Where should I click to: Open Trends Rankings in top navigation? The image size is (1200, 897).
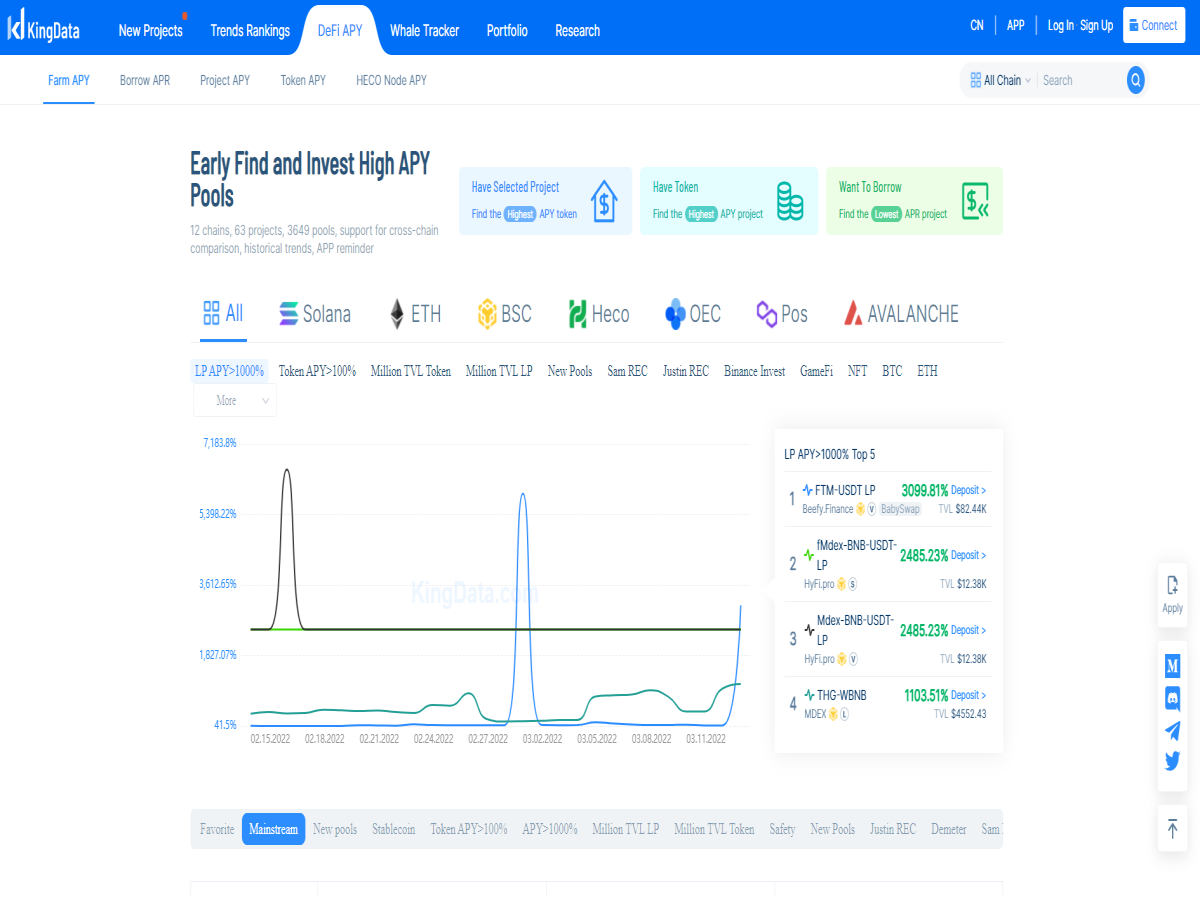[x=250, y=30]
